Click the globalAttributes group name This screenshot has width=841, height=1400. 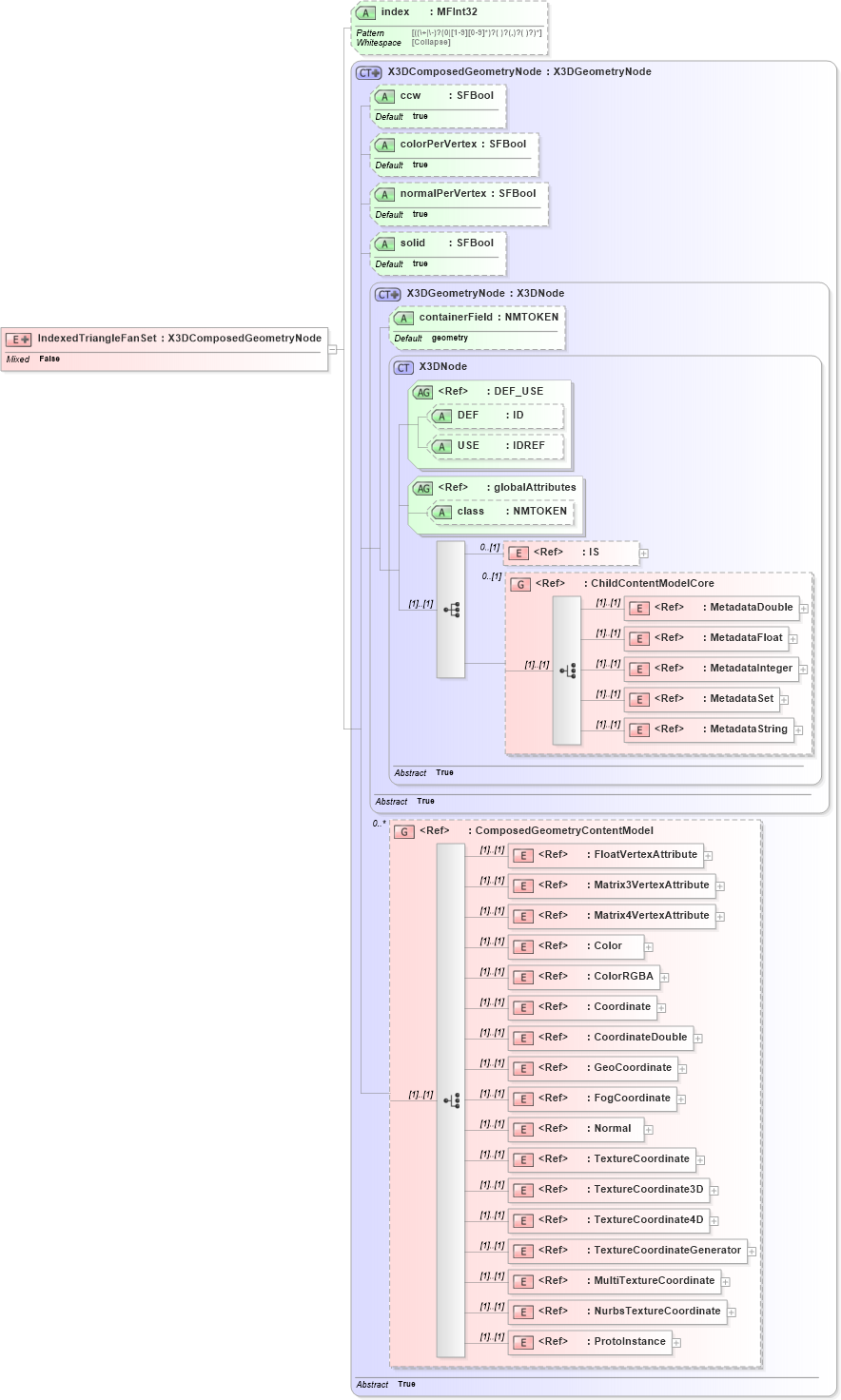coord(535,487)
